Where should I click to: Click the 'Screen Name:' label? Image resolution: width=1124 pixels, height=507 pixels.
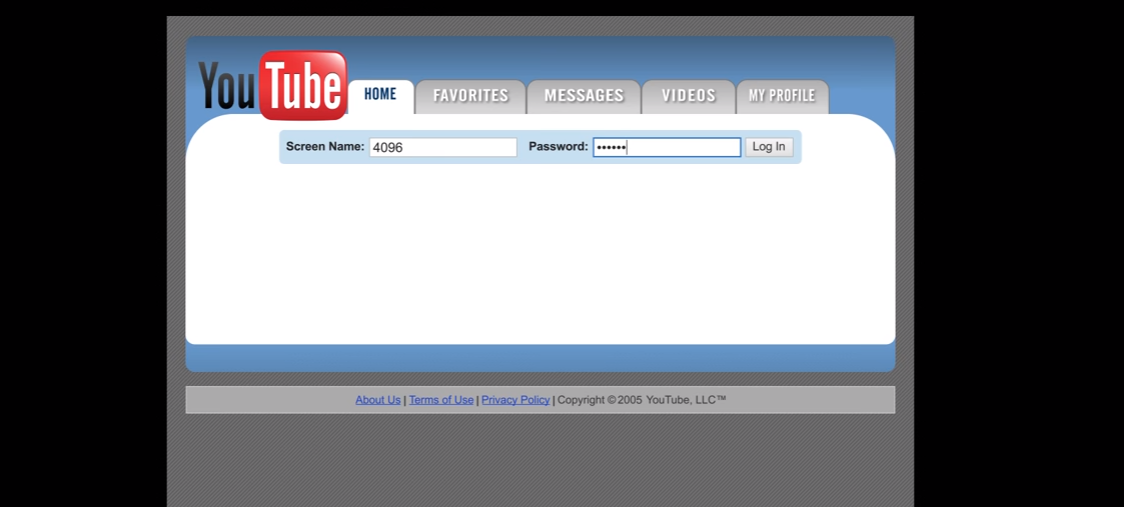pyautogui.click(x=325, y=146)
